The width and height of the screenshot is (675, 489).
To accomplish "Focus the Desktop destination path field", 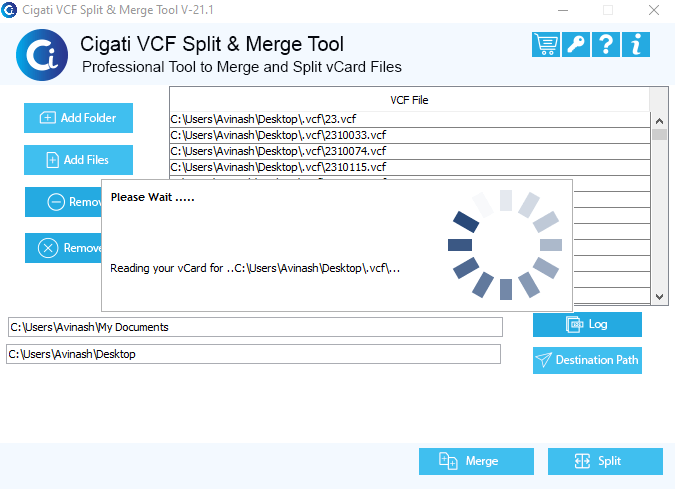I will [254, 354].
